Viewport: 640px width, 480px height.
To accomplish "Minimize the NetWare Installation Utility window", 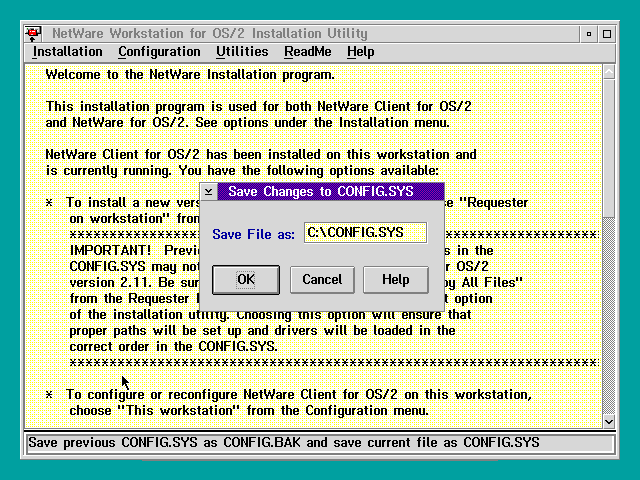I will coord(589,34).
